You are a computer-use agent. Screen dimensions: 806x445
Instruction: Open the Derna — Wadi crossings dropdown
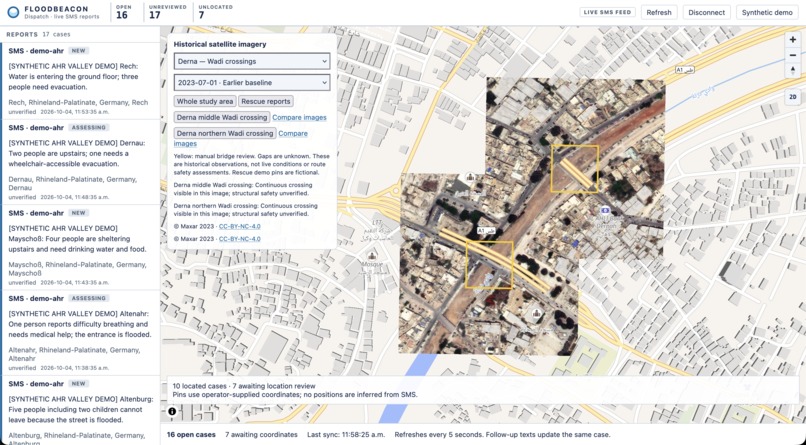coord(252,61)
